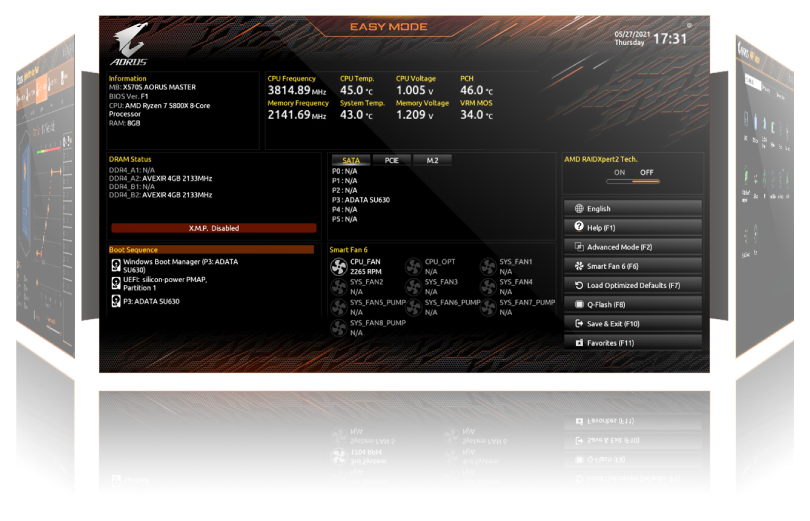This screenshot has height=521, width=810.
Task: Click the Boot Sequence header
Action: click(211, 250)
